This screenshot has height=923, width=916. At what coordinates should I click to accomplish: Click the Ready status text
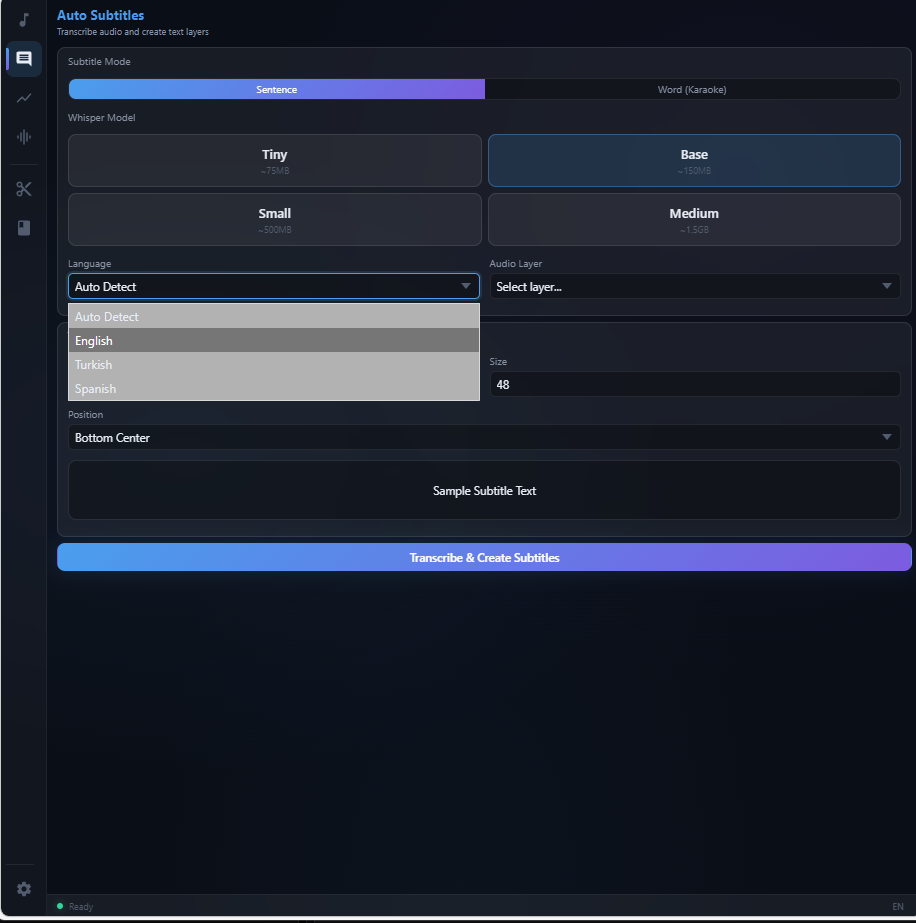click(x=81, y=907)
